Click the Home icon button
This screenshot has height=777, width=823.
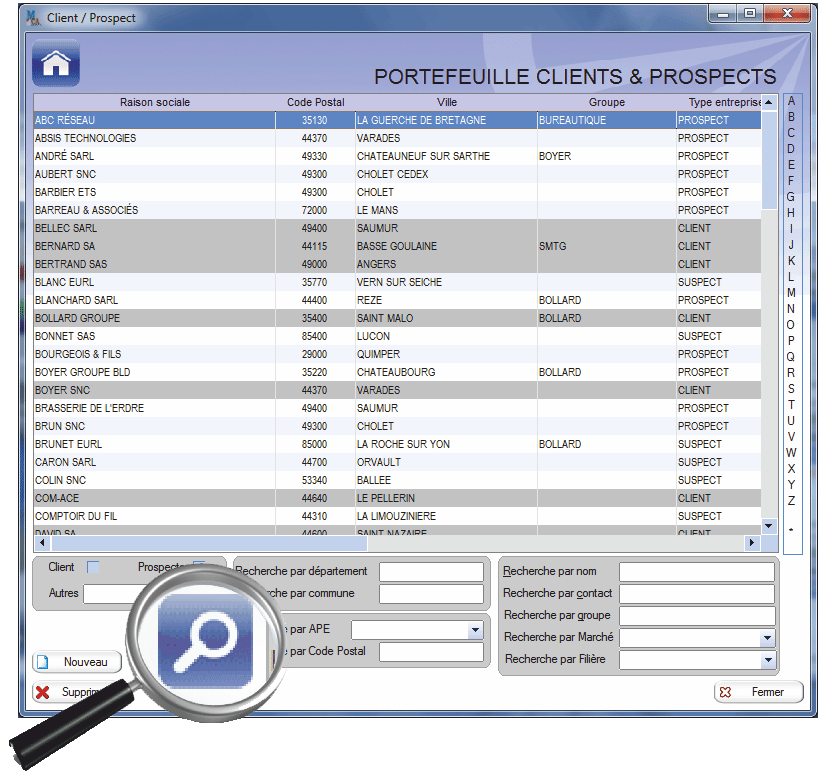pyautogui.click(x=56, y=63)
